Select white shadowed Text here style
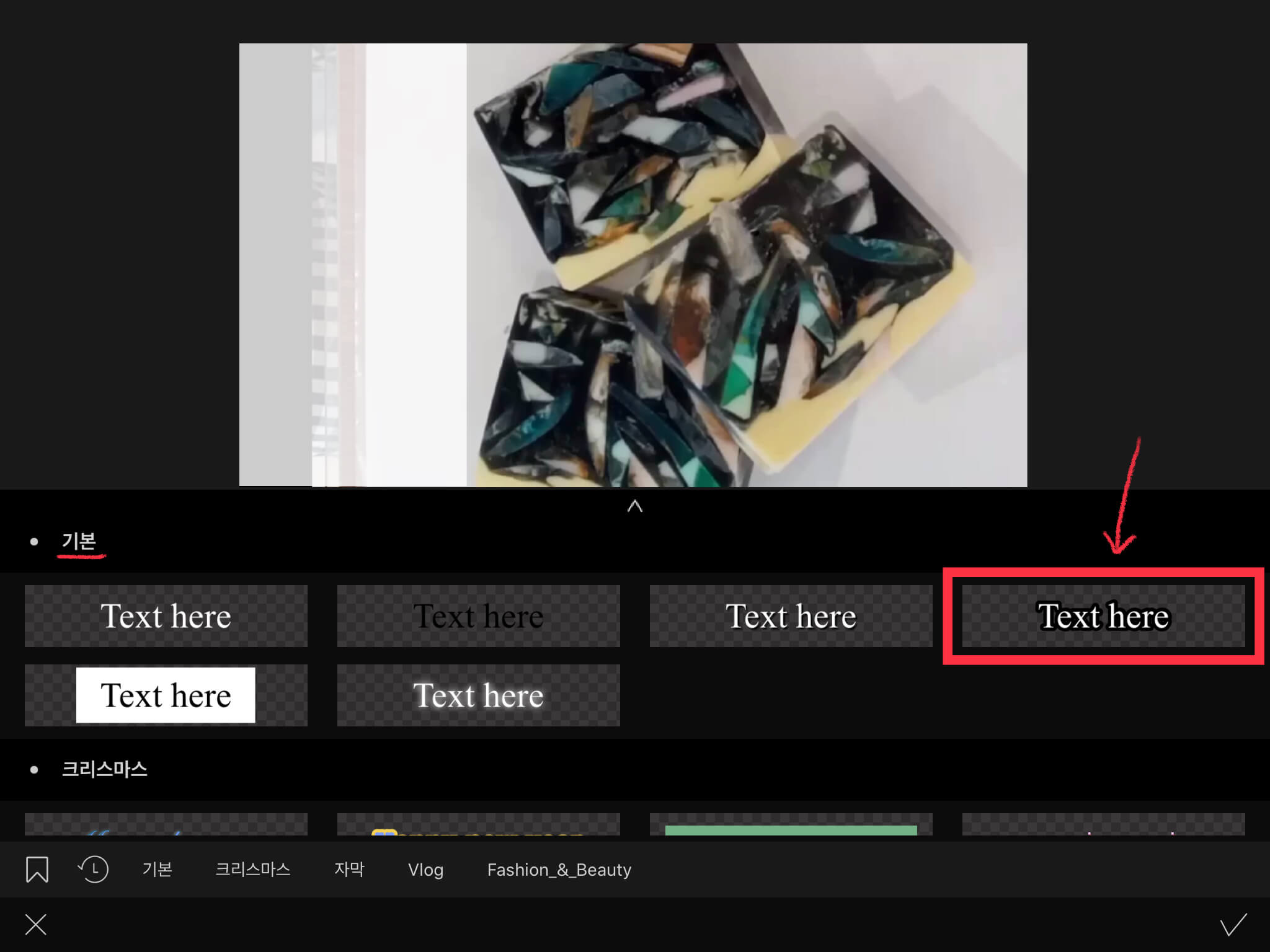The width and height of the screenshot is (1270, 952). 791,616
